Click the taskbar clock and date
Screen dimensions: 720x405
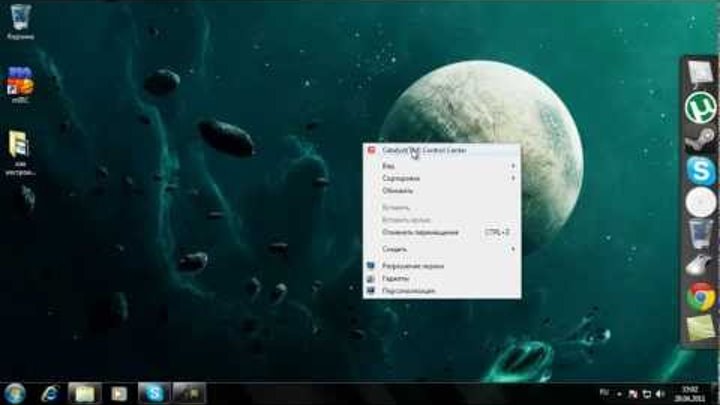click(688, 393)
